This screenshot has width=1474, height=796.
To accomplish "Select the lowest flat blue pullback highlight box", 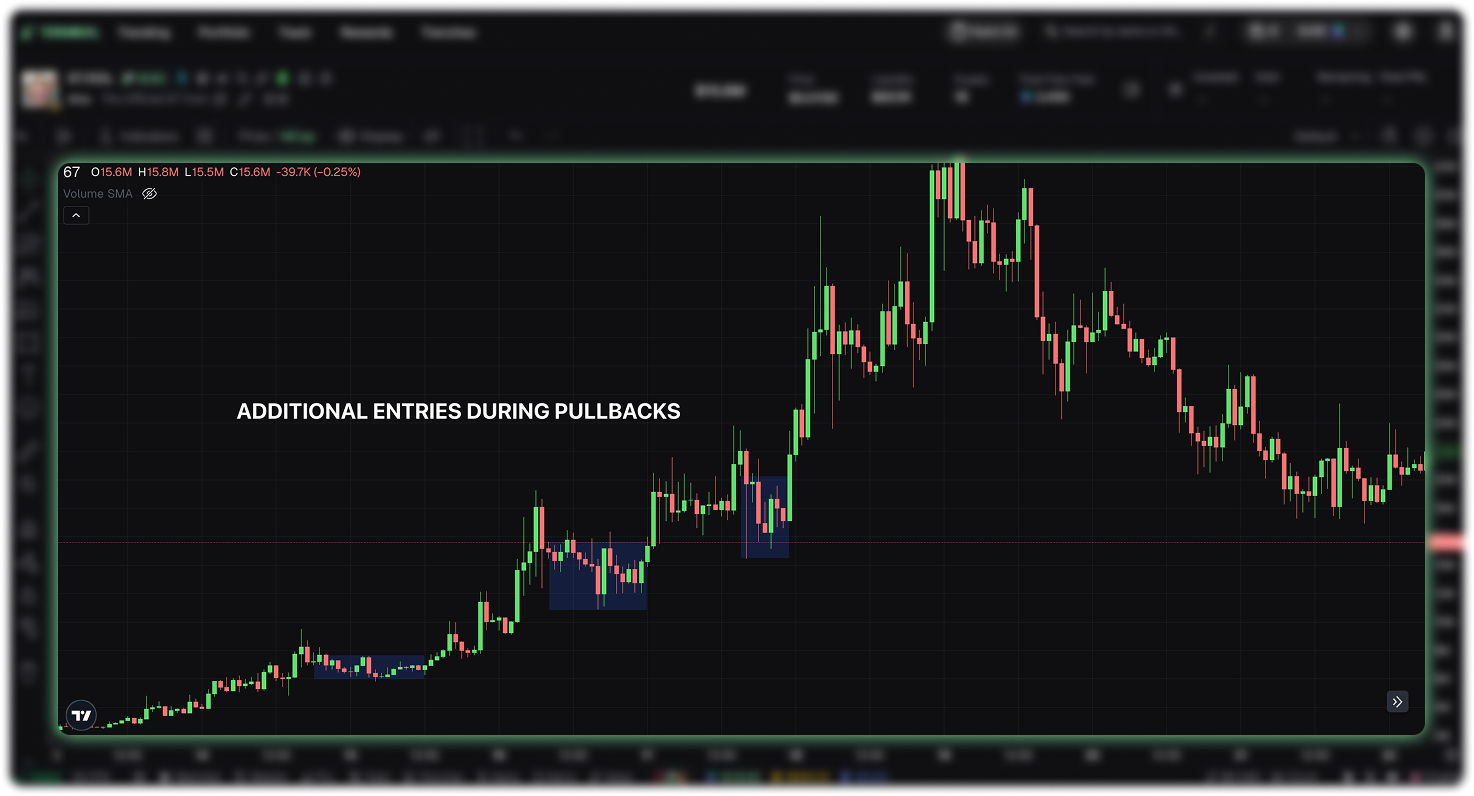I will 369,667.
